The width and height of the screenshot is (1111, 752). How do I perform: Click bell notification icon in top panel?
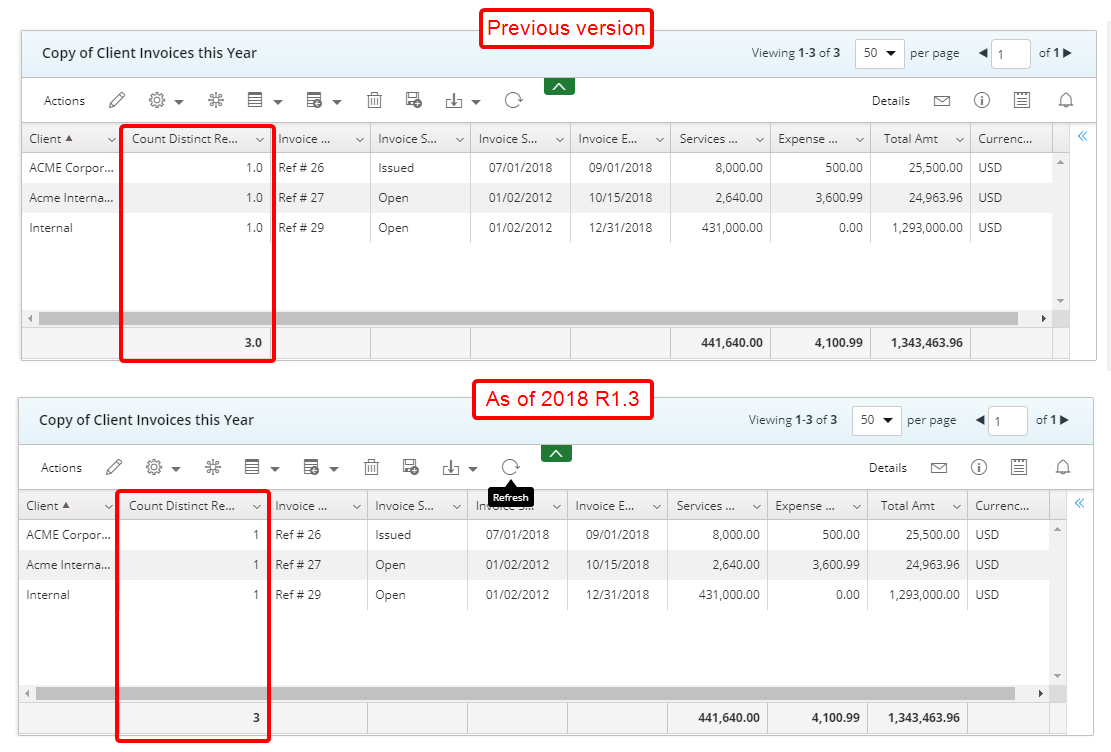click(1066, 101)
